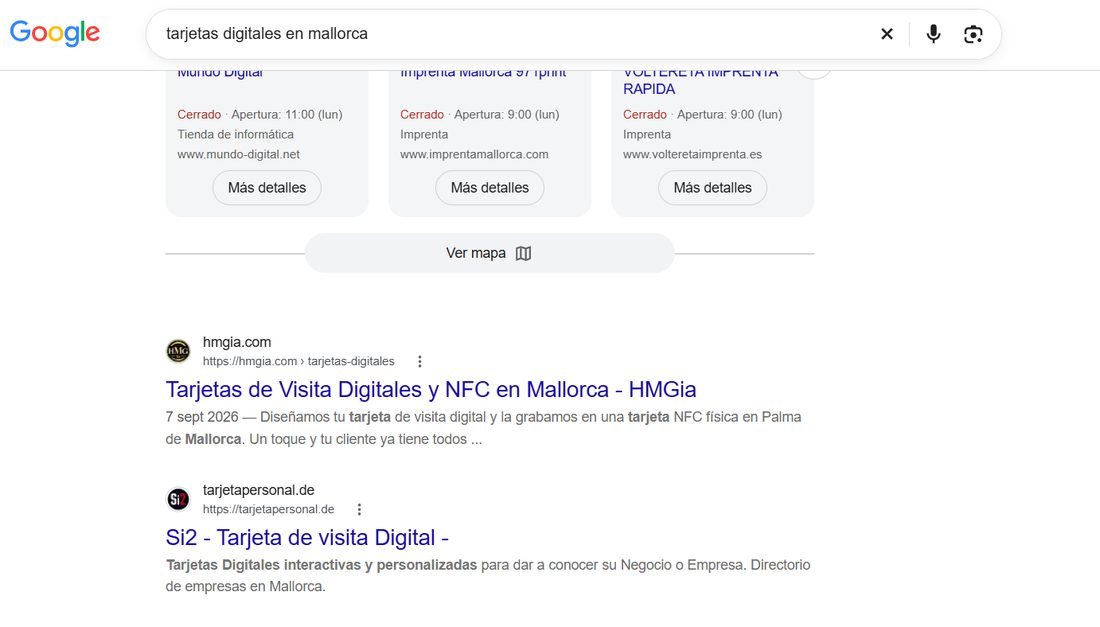Click the tarjetapersonal.de site name
Screen dimensions: 1100x627
(x=259, y=490)
